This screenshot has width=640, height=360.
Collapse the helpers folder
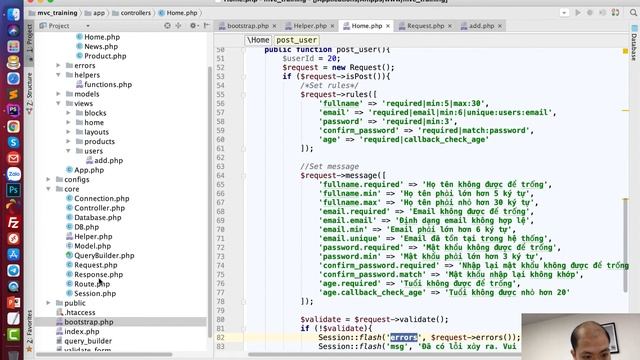pos(58,75)
